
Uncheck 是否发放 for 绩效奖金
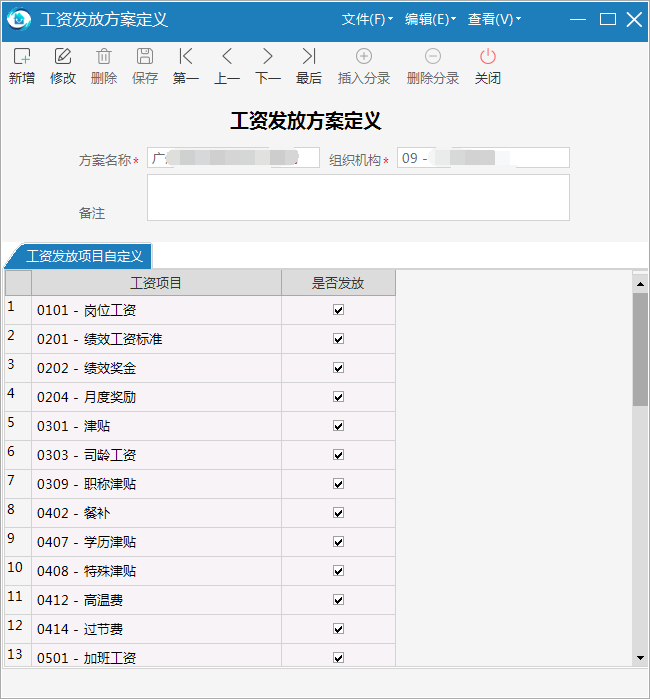click(x=338, y=368)
